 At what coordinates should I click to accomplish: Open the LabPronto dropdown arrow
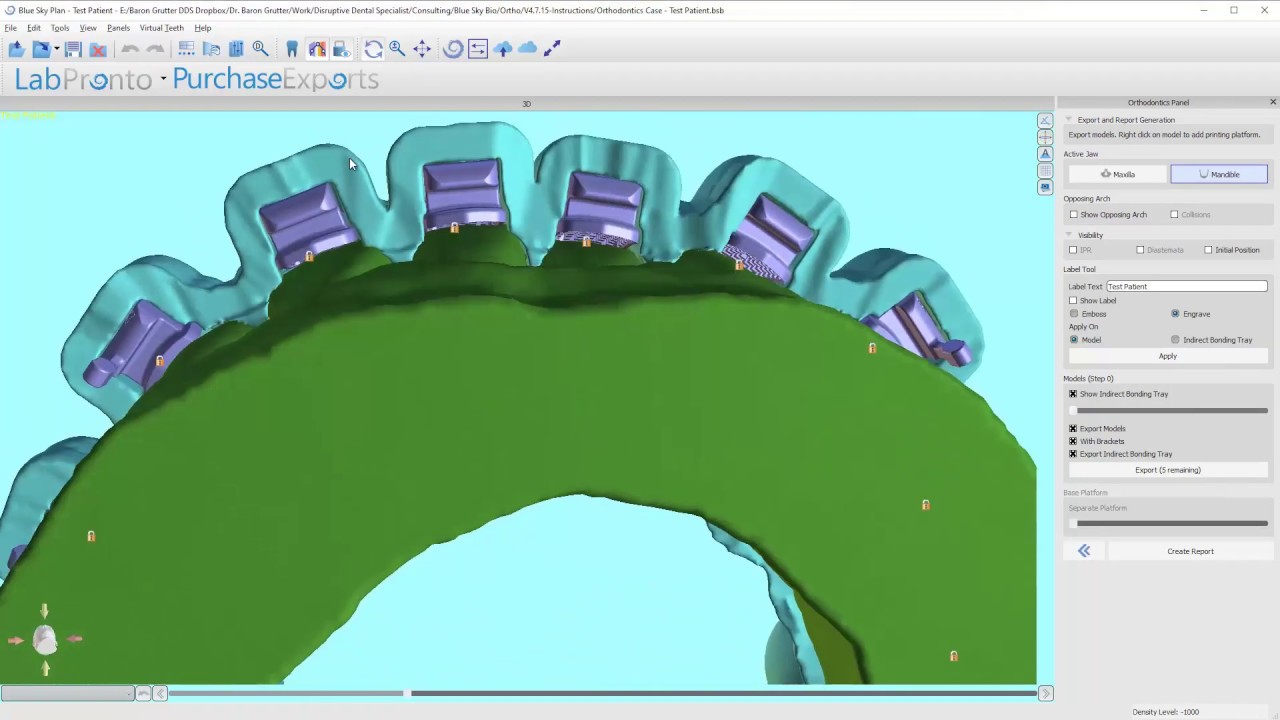[x=163, y=79]
